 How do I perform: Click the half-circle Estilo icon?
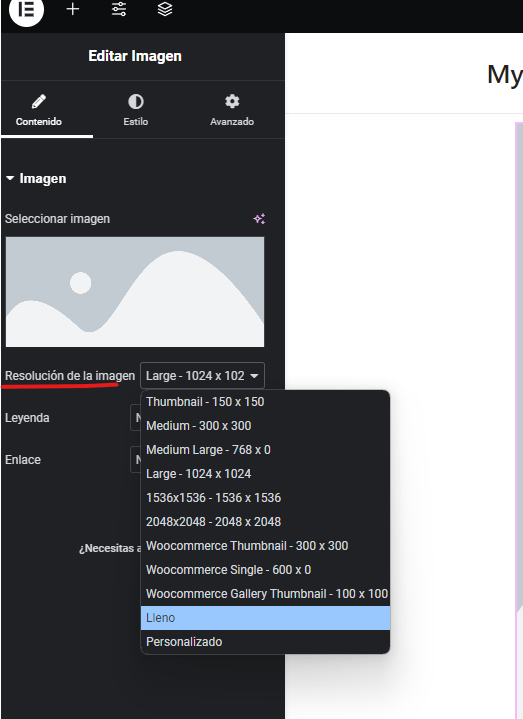tap(136, 101)
